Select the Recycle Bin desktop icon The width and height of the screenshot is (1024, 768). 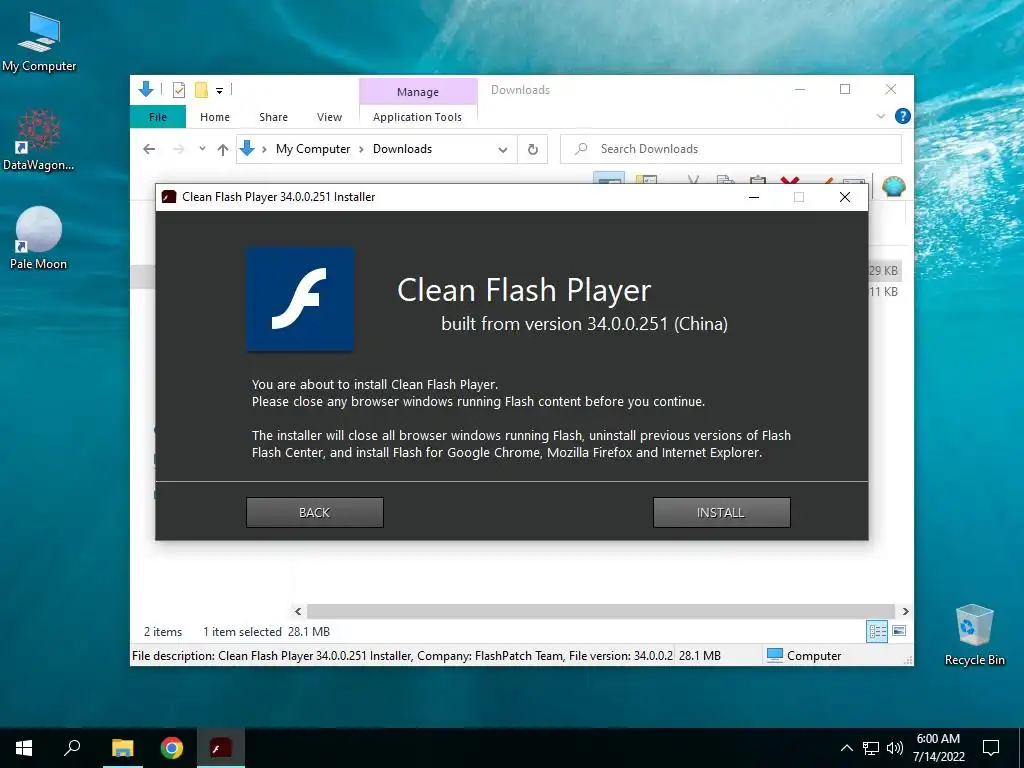coord(974,635)
